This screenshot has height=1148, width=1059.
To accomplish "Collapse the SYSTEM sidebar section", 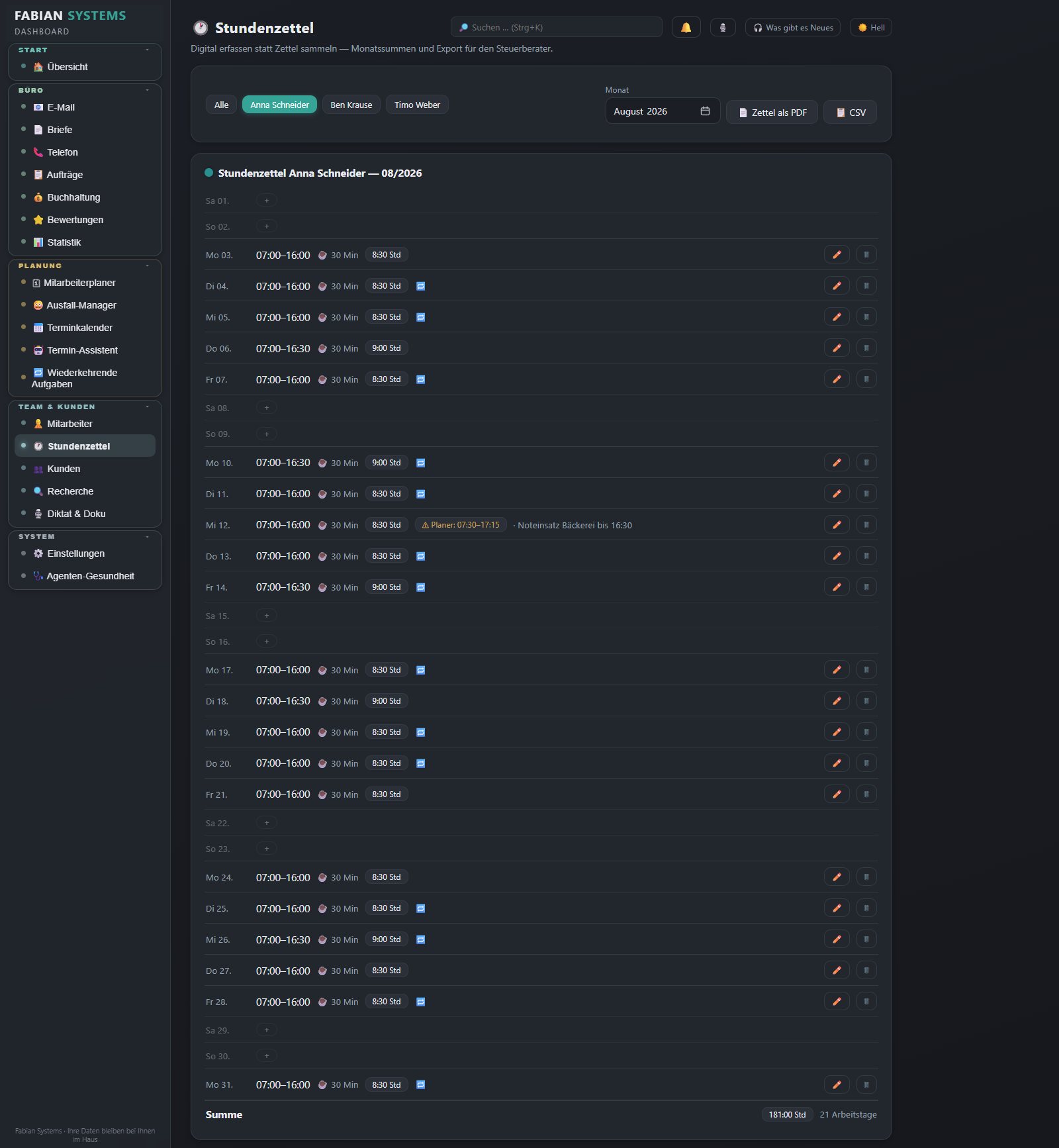I will click(147, 536).
